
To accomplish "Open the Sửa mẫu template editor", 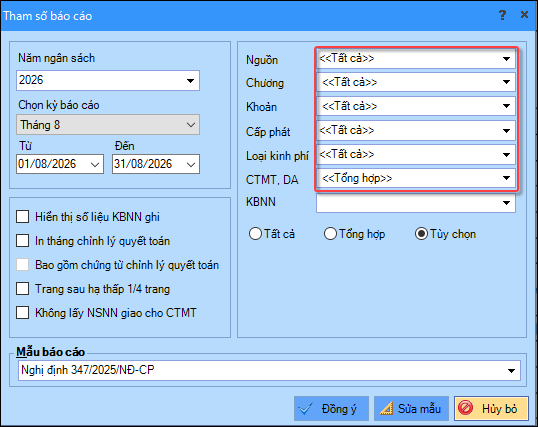I will pyautogui.click(x=411, y=408).
